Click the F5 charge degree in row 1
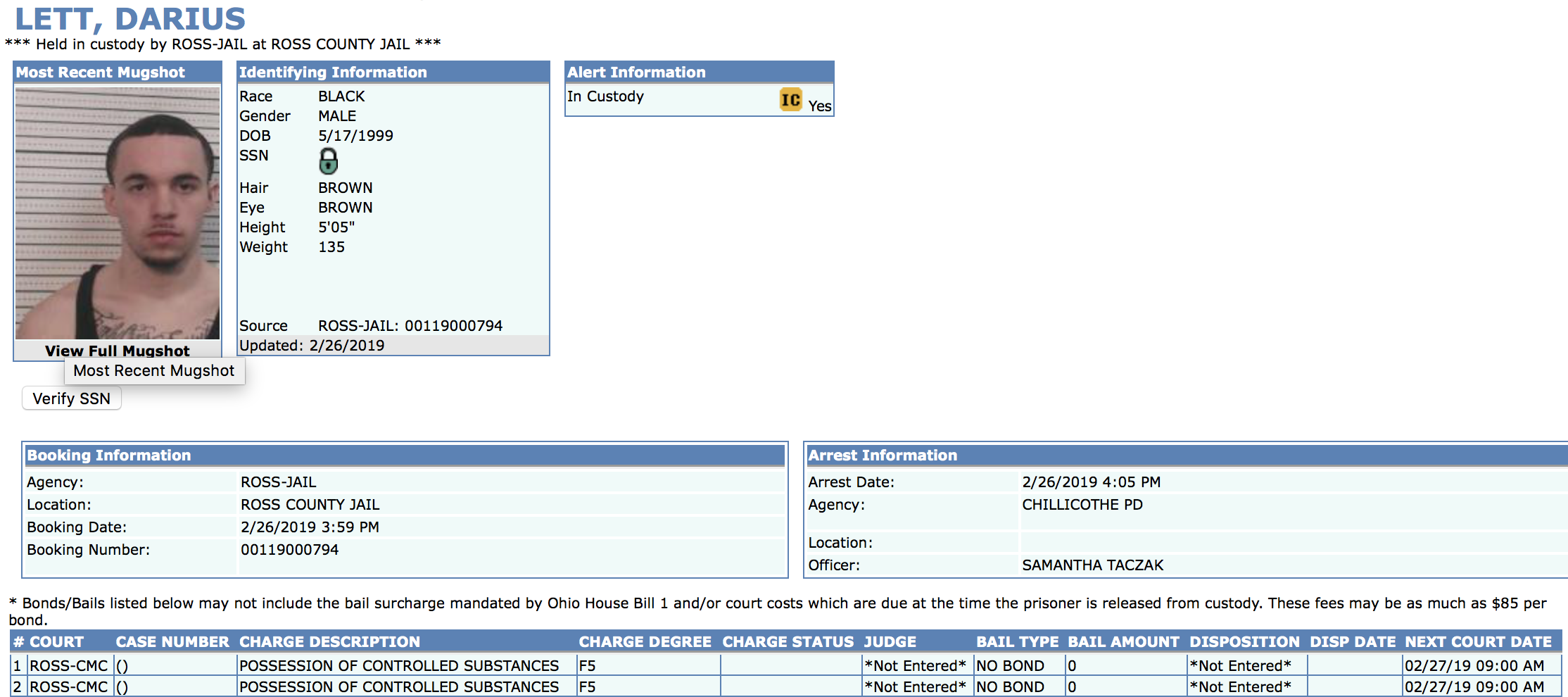1568x697 pixels. click(x=587, y=665)
